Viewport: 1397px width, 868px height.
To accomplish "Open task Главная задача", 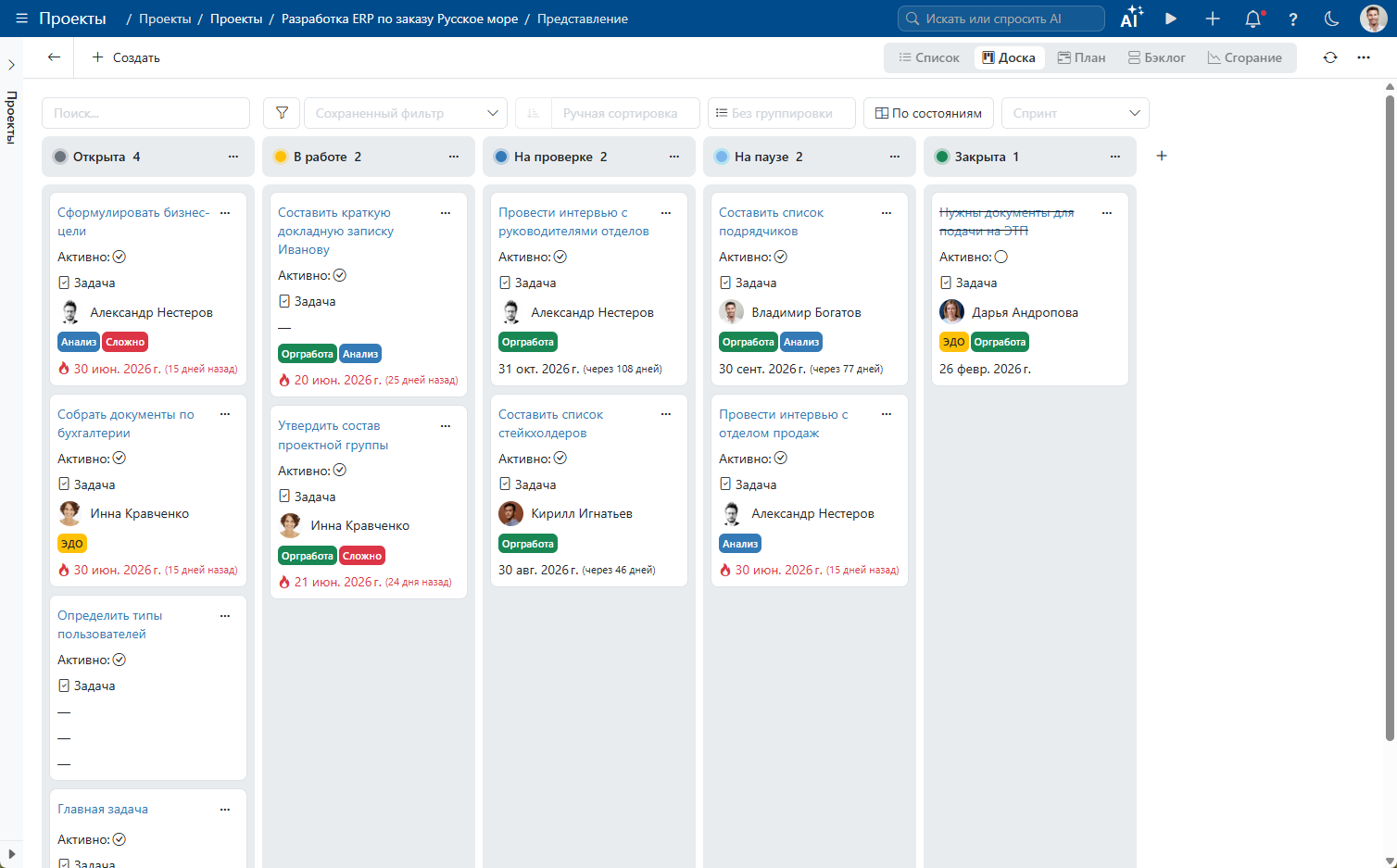I will pyautogui.click(x=103, y=810).
